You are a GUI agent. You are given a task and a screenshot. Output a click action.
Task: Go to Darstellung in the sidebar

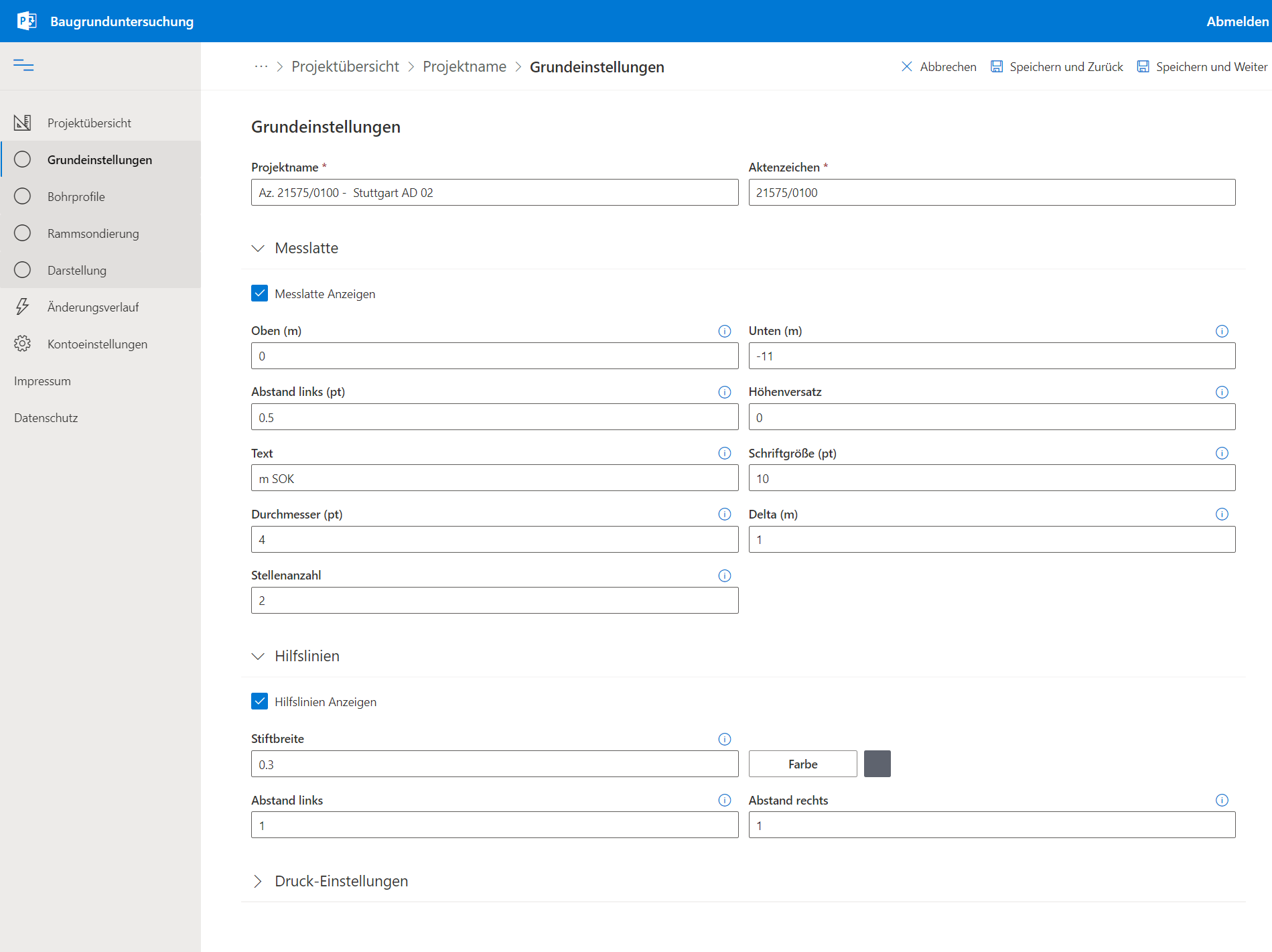[x=77, y=270]
